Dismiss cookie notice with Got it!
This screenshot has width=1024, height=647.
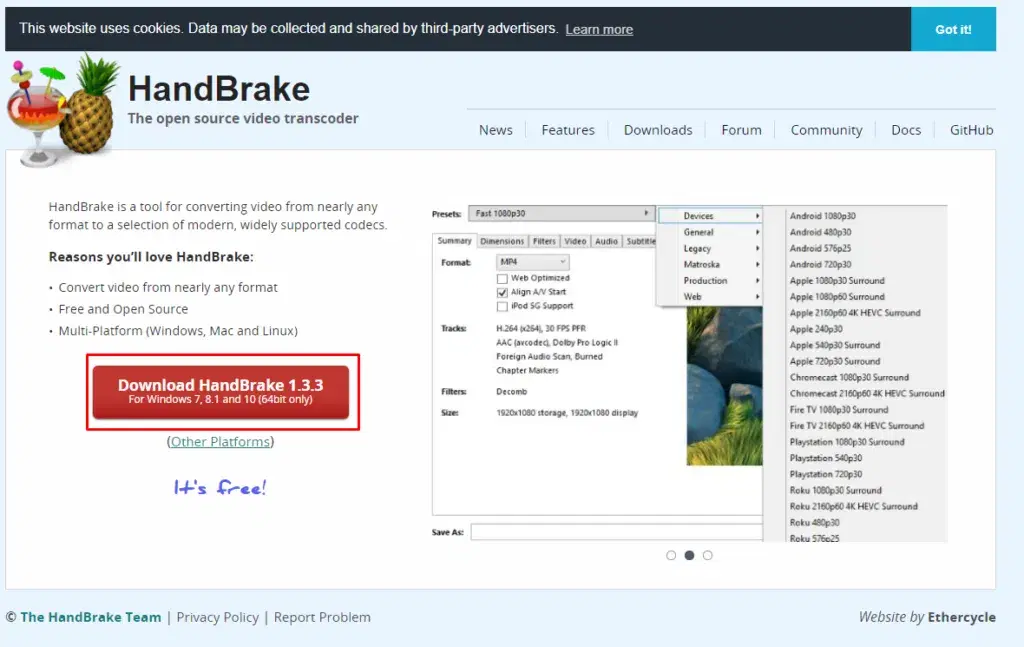tap(953, 29)
